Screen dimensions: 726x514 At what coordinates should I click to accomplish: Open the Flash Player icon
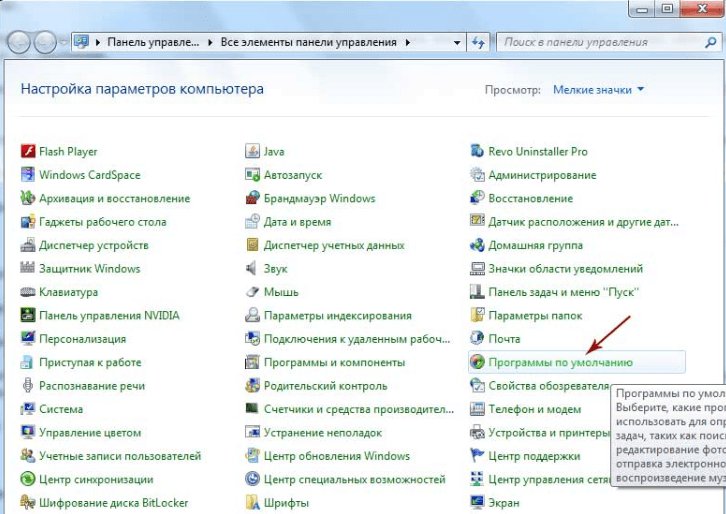(x=28, y=151)
